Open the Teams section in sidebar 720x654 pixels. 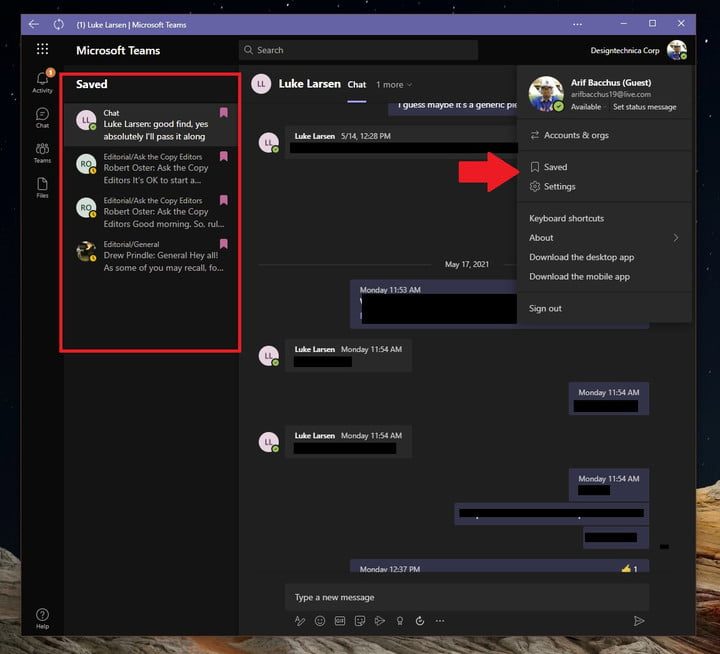(42, 153)
